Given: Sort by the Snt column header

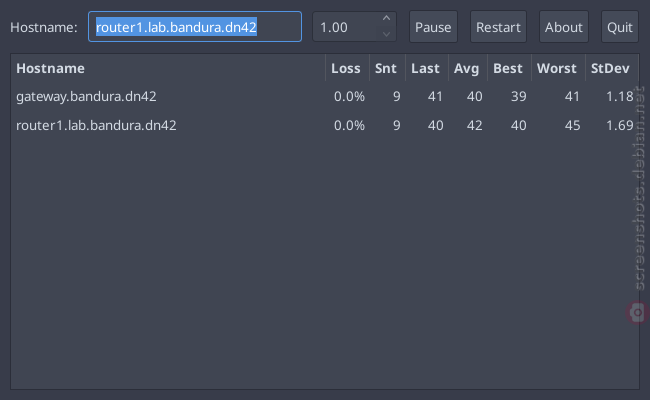Looking at the screenshot, I should [x=387, y=68].
